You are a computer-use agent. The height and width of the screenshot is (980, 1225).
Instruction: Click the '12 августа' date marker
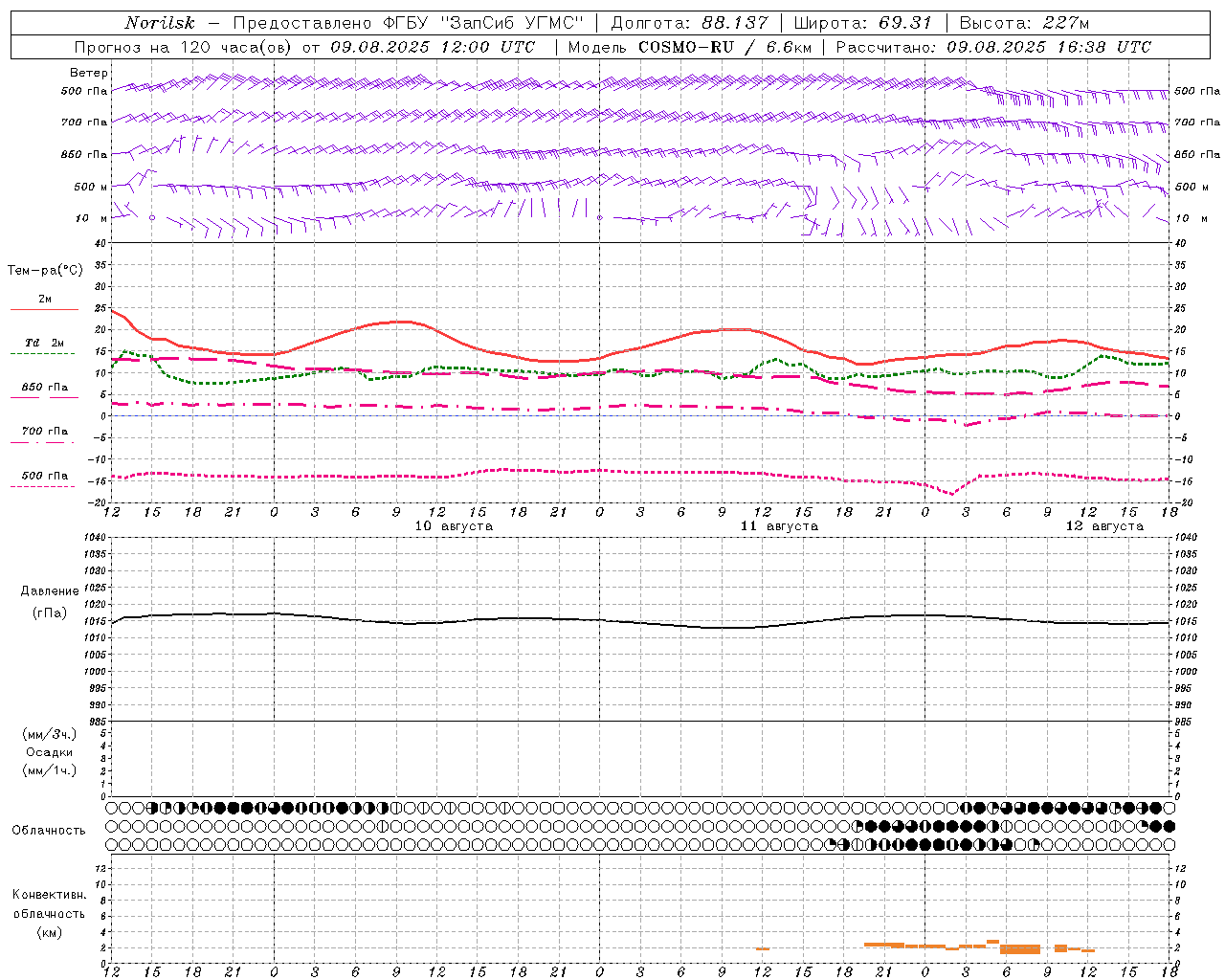[1104, 526]
